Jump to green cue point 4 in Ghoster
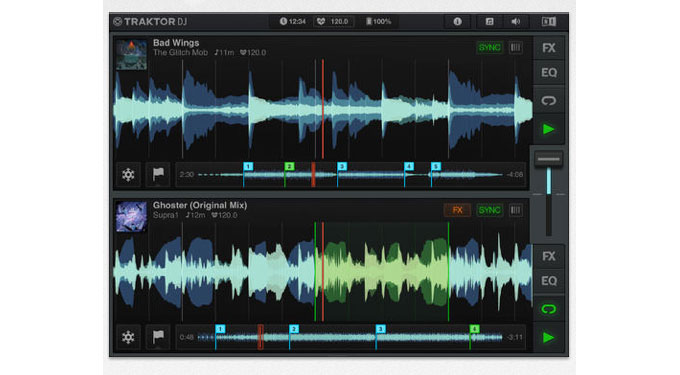This screenshot has width=680, height=375. pyautogui.click(x=474, y=329)
